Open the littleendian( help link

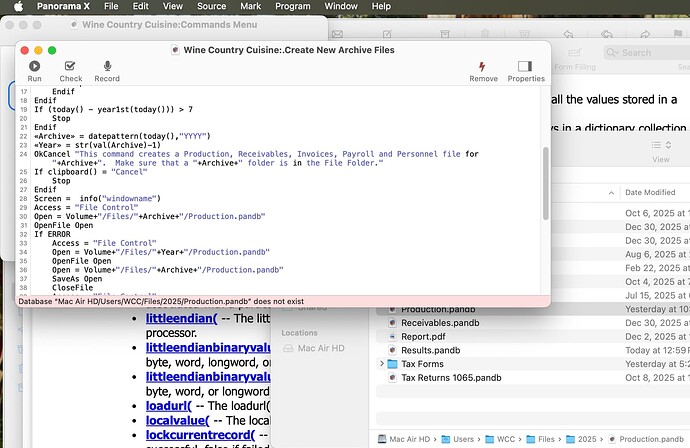[x=173, y=319]
